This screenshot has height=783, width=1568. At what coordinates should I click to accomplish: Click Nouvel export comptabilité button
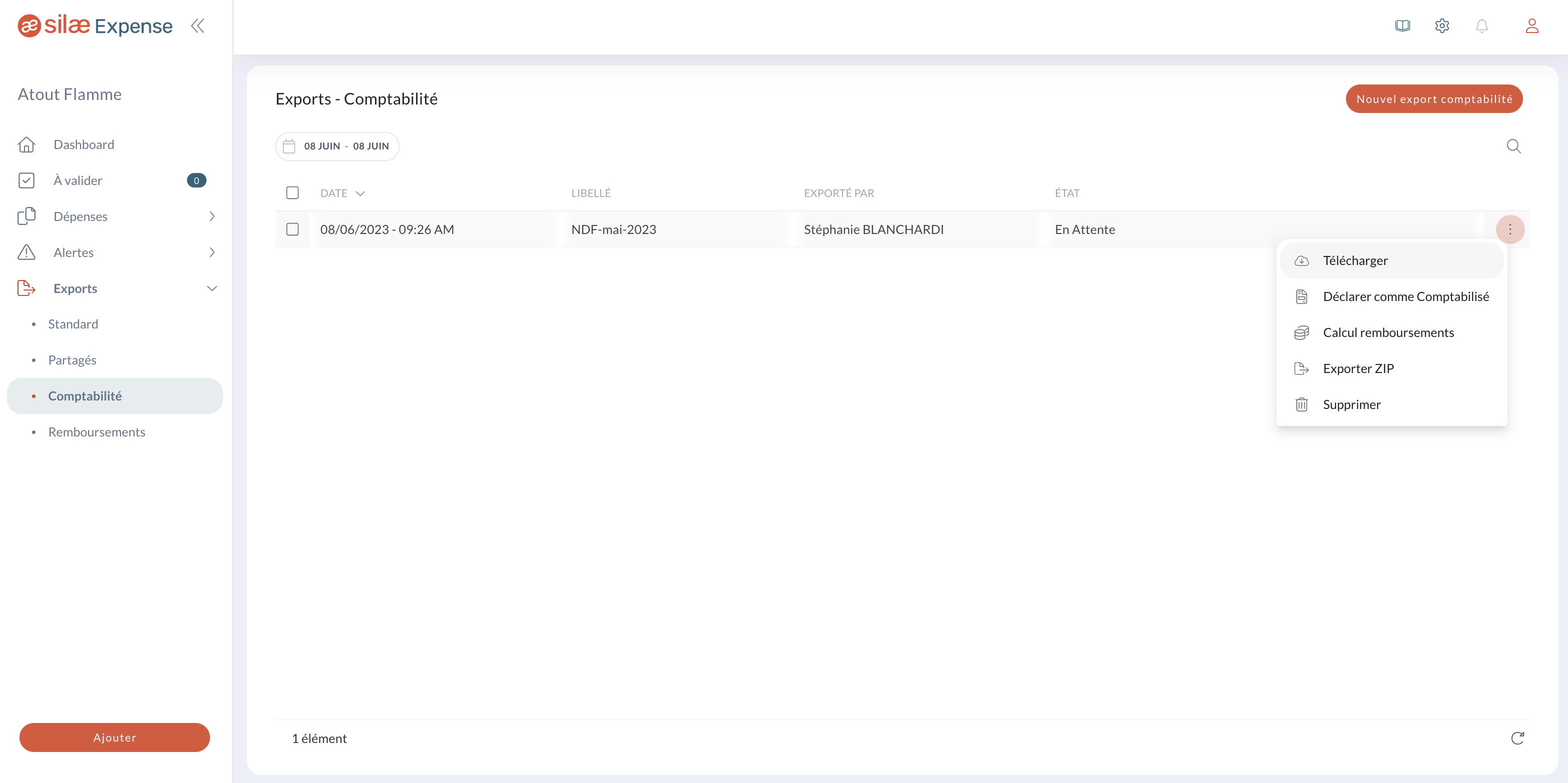point(1434,98)
